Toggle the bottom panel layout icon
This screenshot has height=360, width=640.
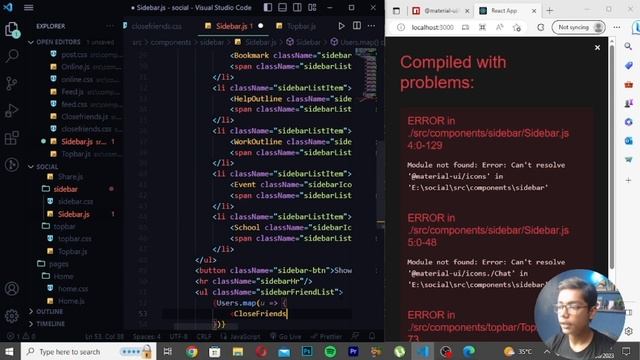[282, 7]
